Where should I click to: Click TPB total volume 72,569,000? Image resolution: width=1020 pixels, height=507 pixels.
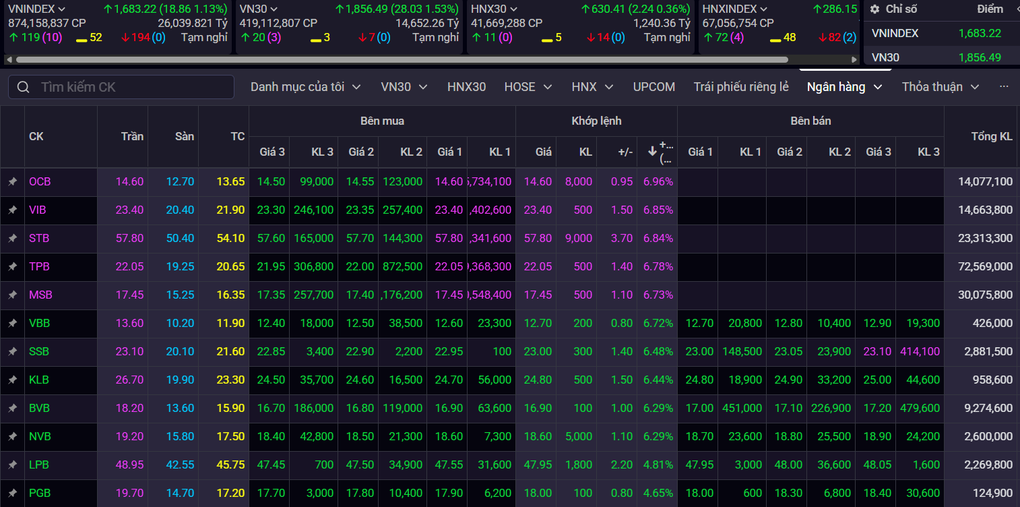click(985, 267)
